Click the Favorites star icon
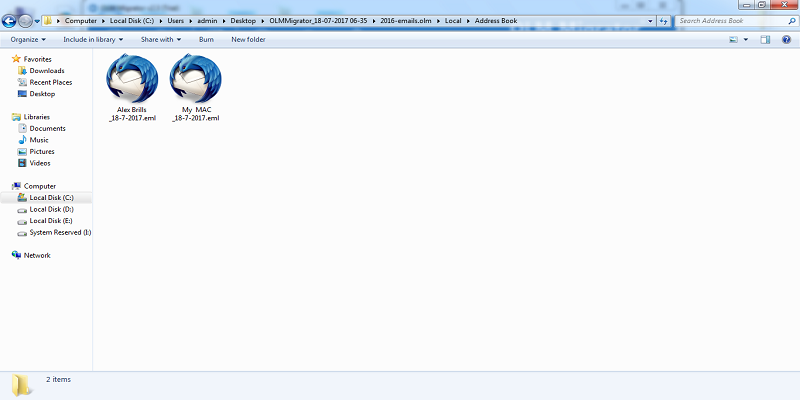Screen dimensions: 800x400 pos(16,59)
